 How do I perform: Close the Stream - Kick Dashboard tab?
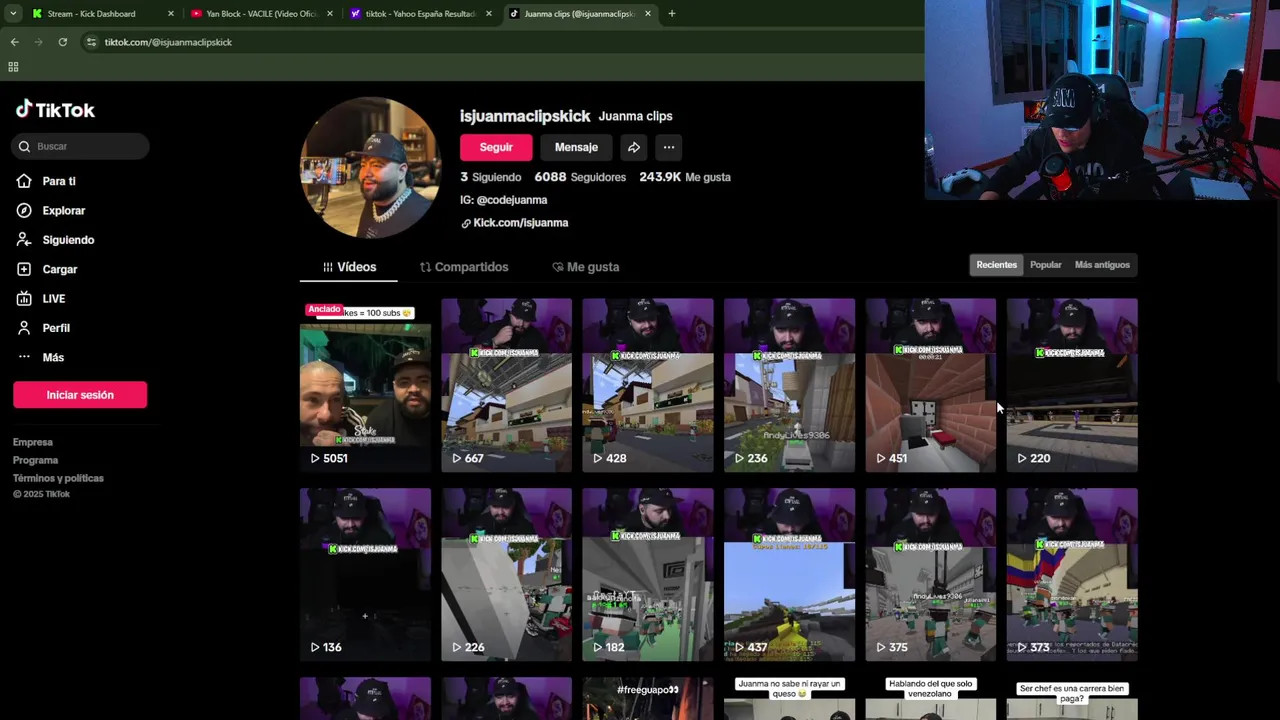coord(171,14)
